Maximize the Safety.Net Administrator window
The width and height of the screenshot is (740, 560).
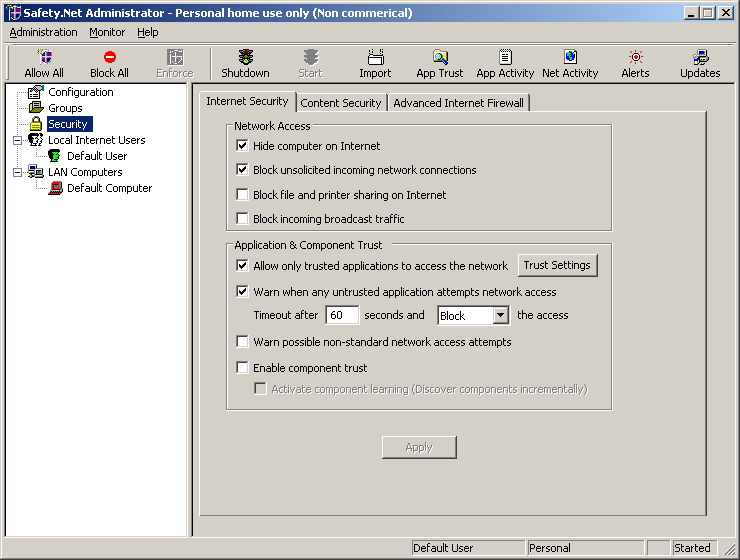click(x=707, y=13)
